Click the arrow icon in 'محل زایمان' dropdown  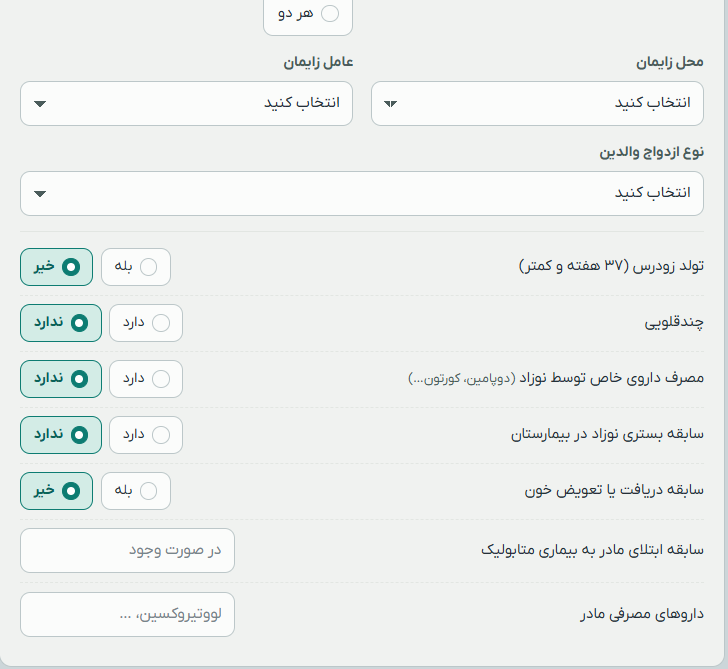click(x=390, y=104)
